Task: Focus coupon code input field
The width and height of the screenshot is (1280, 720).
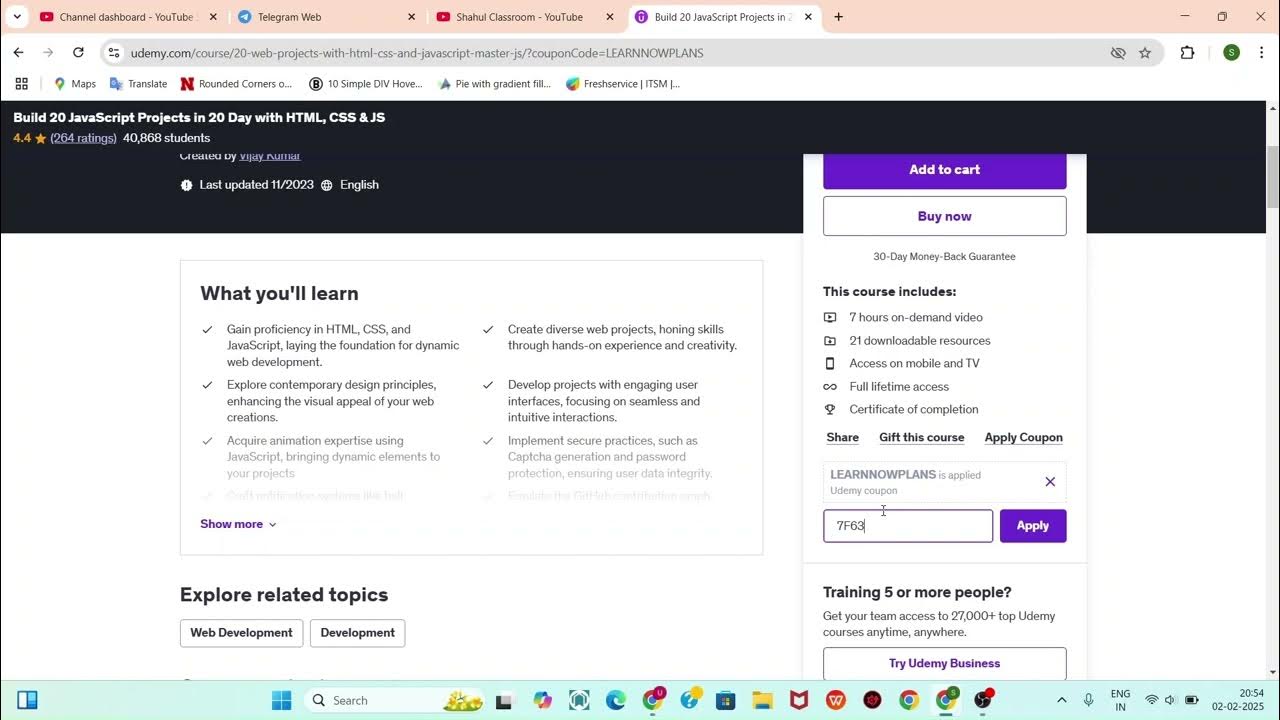Action: tap(908, 526)
